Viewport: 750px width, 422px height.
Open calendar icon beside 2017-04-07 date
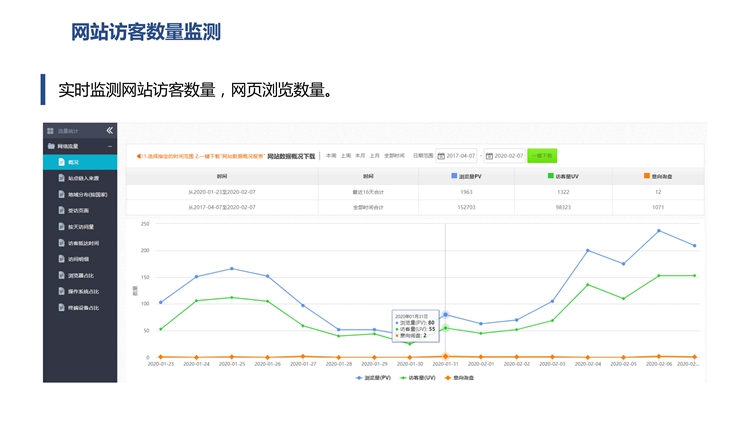click(x=442, y=156)
